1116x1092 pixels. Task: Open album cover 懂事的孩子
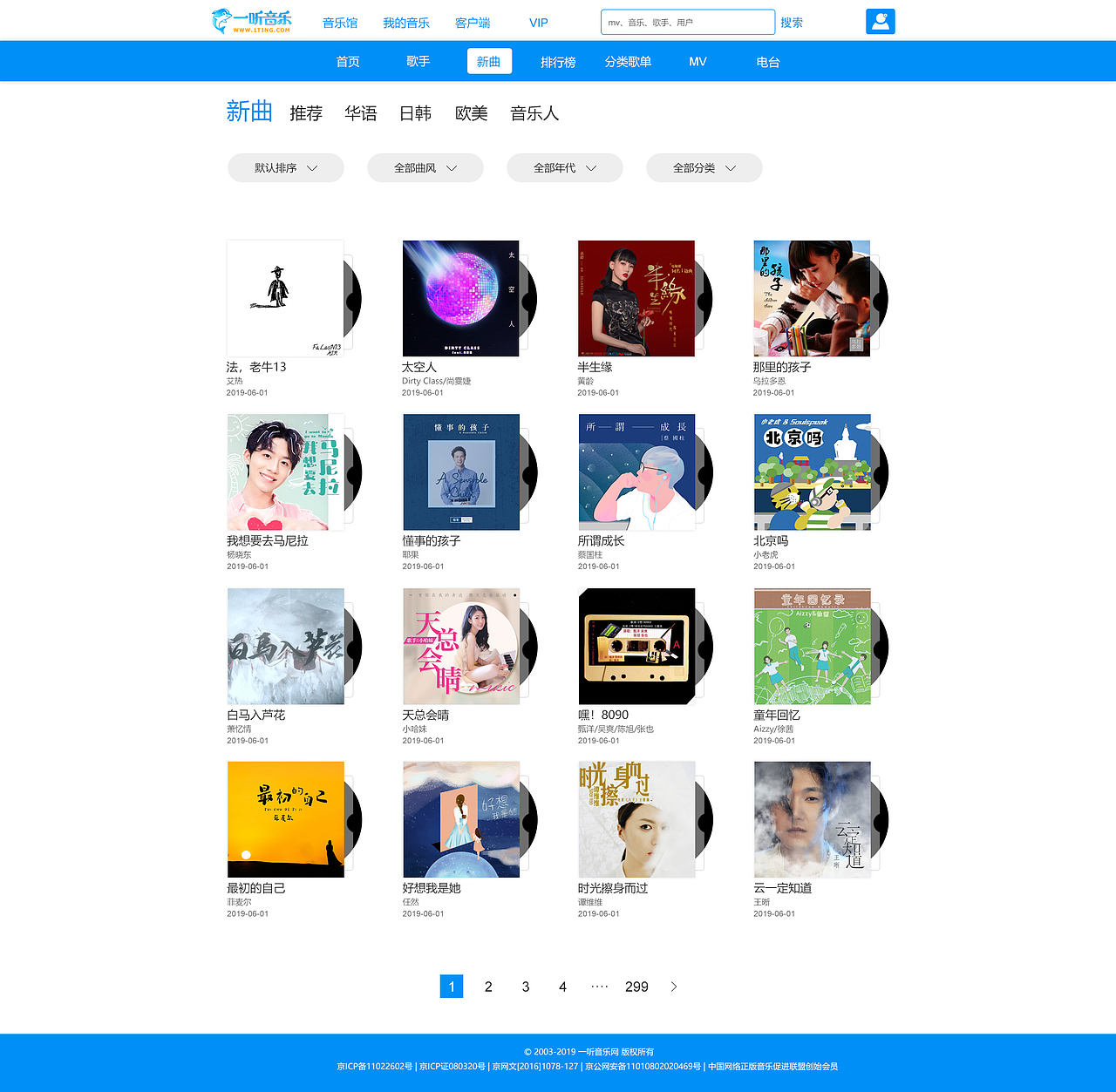point(460,471)
